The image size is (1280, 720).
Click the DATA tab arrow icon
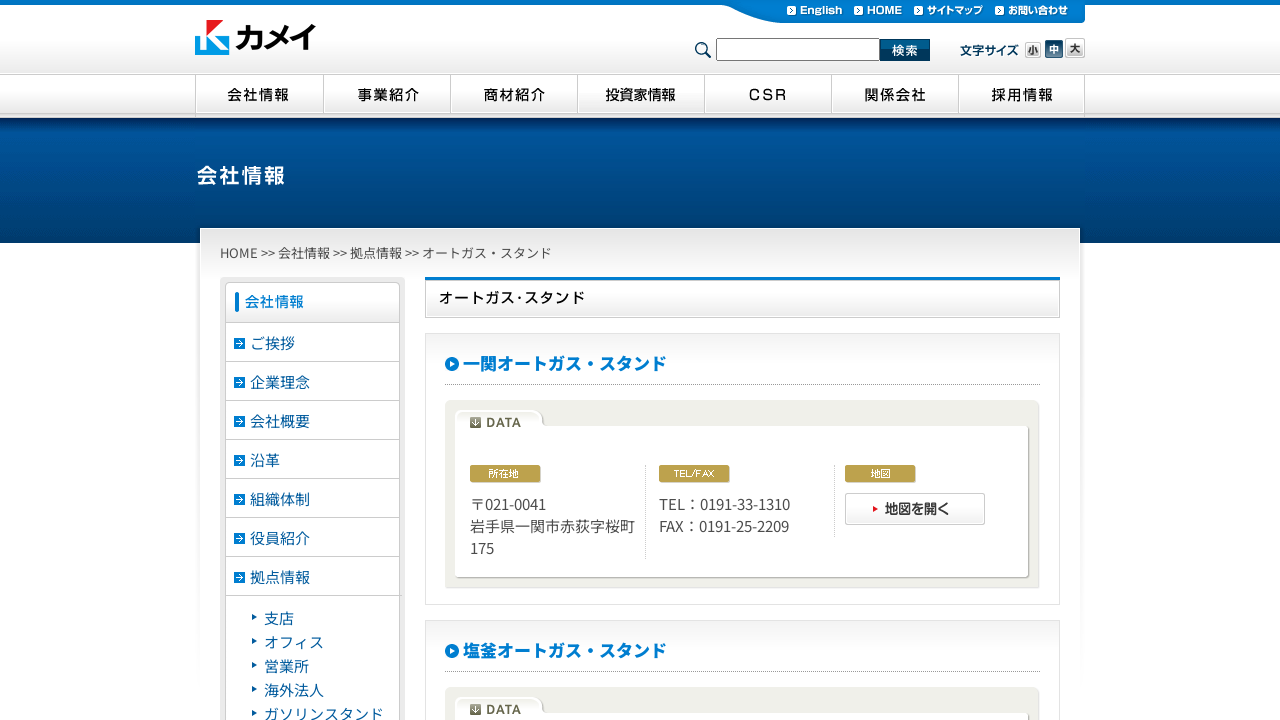coord(475,422)
